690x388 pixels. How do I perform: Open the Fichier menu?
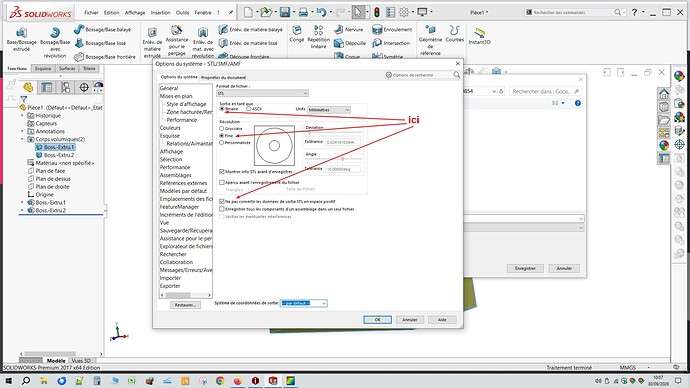click(92, 13)
